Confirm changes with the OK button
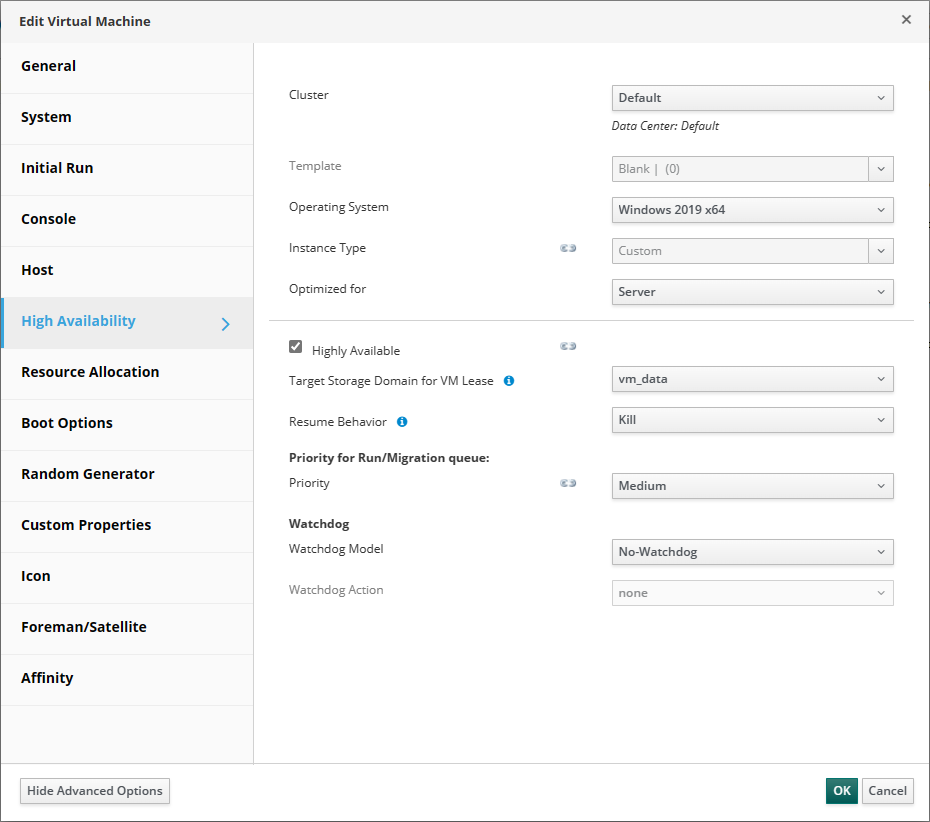The image size is (930, 822). 842,791
